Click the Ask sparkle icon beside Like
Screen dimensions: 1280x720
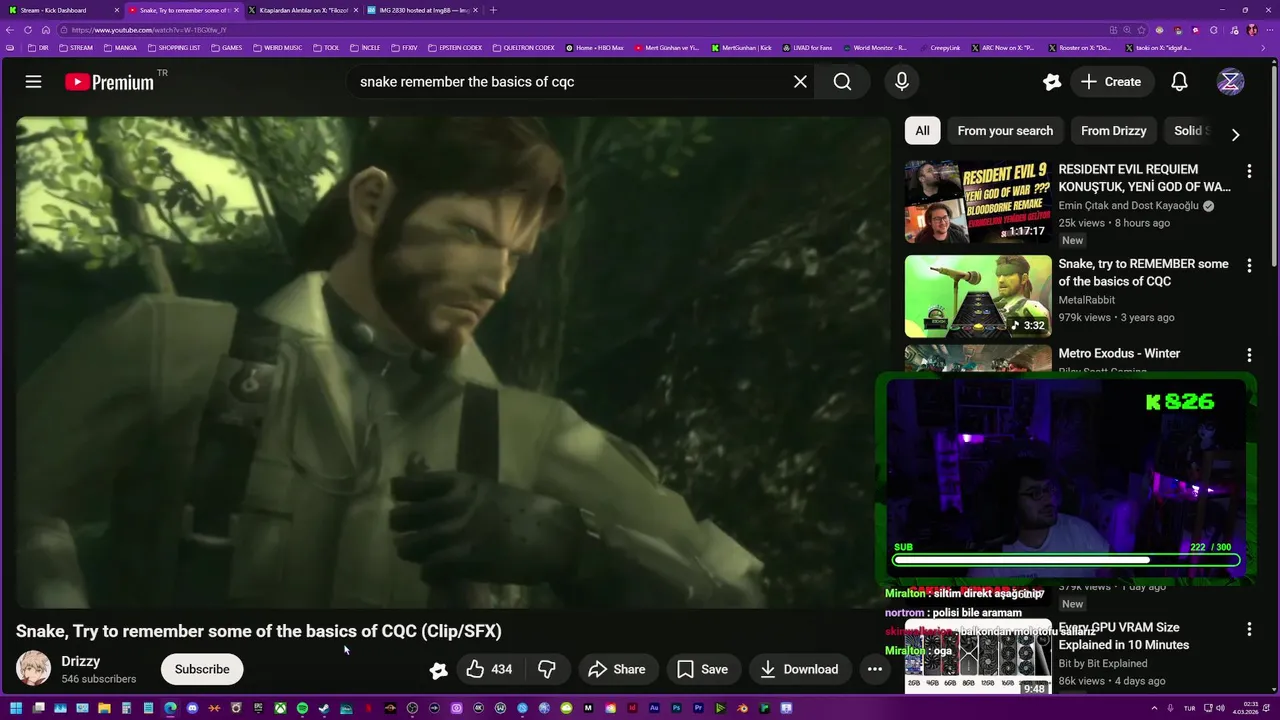(x=438, y=670)
